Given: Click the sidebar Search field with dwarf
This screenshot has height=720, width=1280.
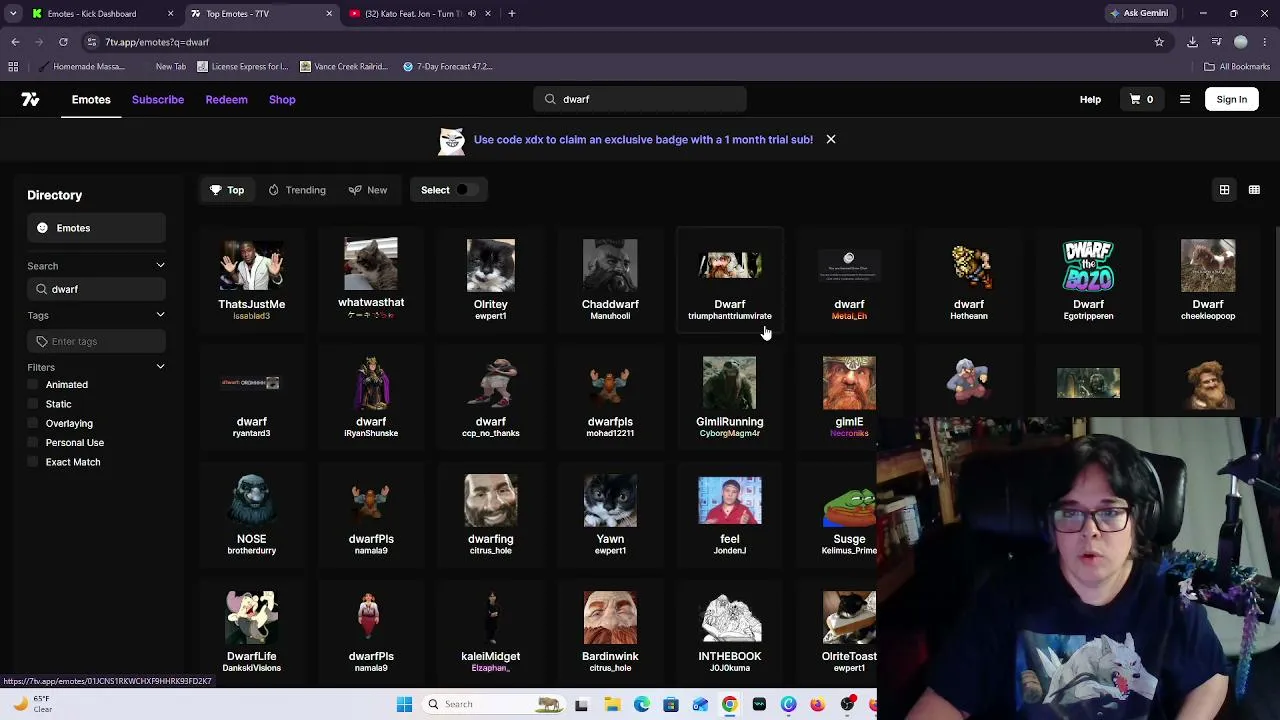Looking at the screenshot, I should (x=96, y=289).
